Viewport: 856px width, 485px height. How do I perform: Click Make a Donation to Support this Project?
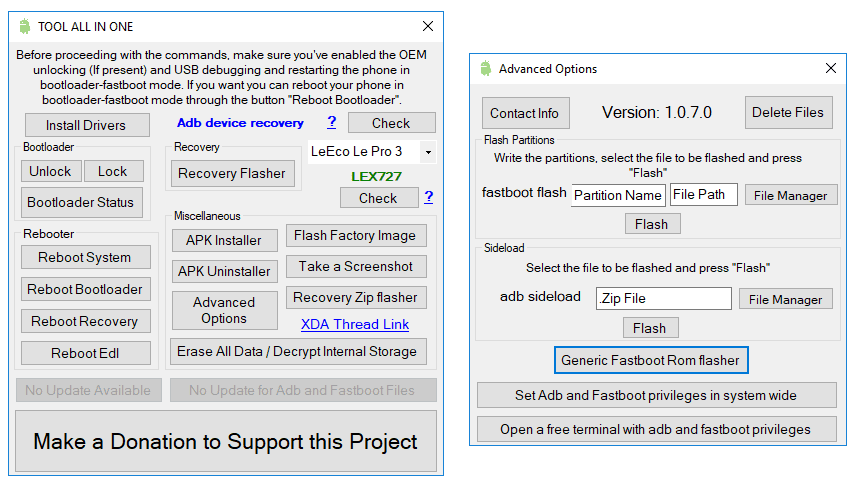pyautogui.click(x=226, y=441)
